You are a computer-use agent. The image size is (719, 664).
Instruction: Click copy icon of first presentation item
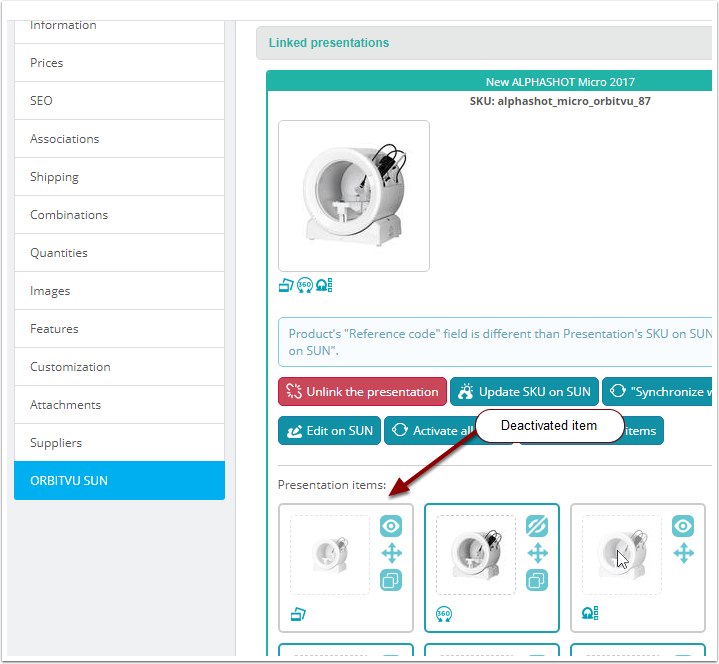[x=391, y=581]
